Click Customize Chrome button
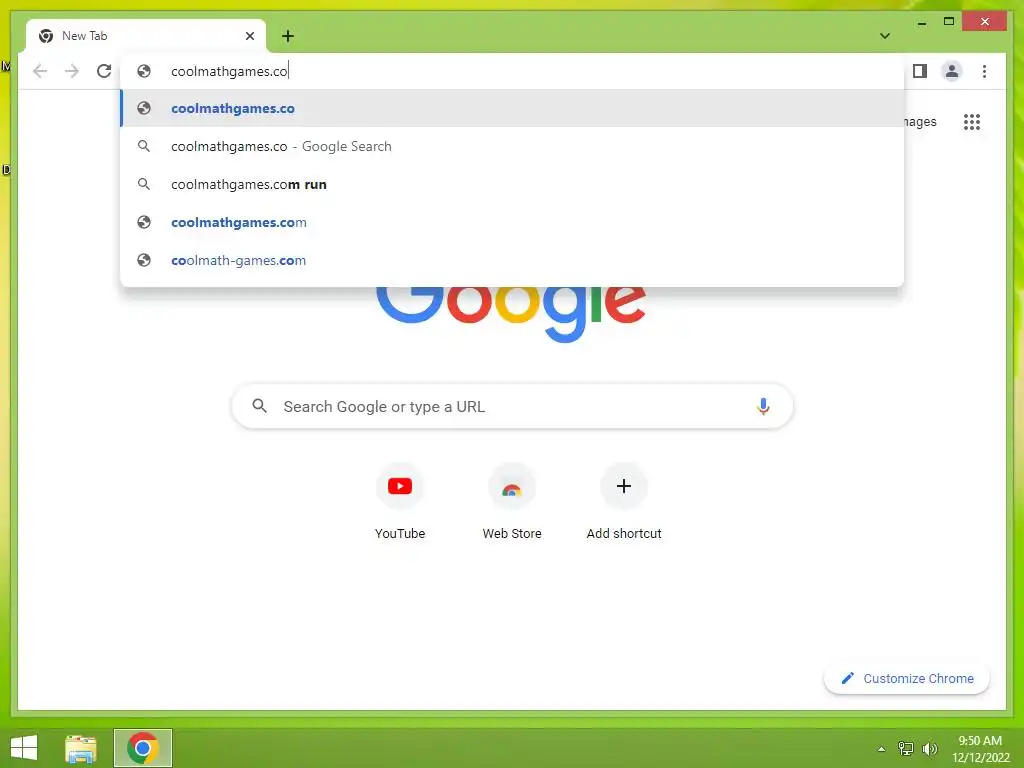The width and height of the screenshot is (1024, 768). 906,679
